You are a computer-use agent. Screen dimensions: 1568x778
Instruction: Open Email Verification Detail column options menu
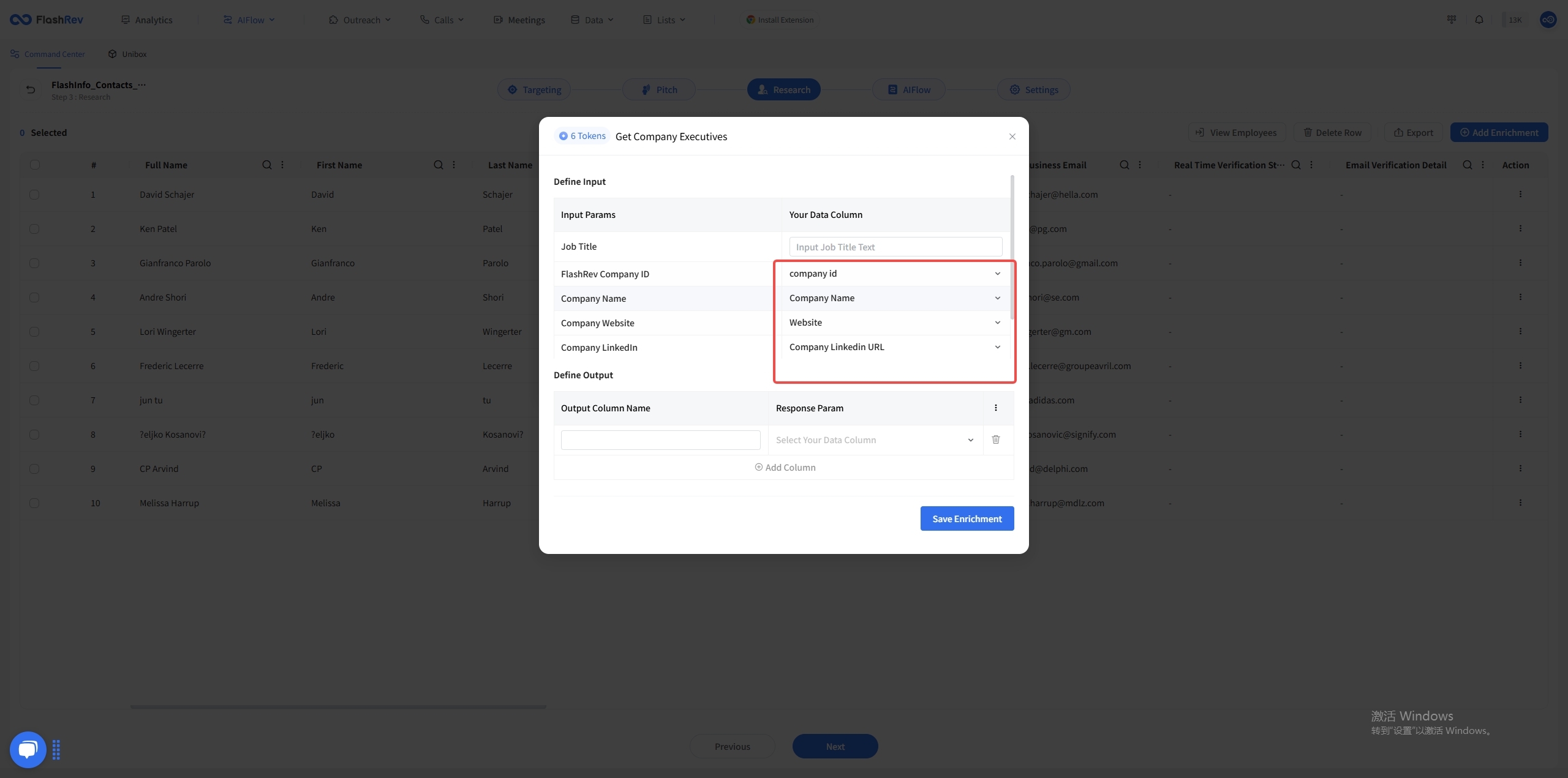click(1483, 165)
